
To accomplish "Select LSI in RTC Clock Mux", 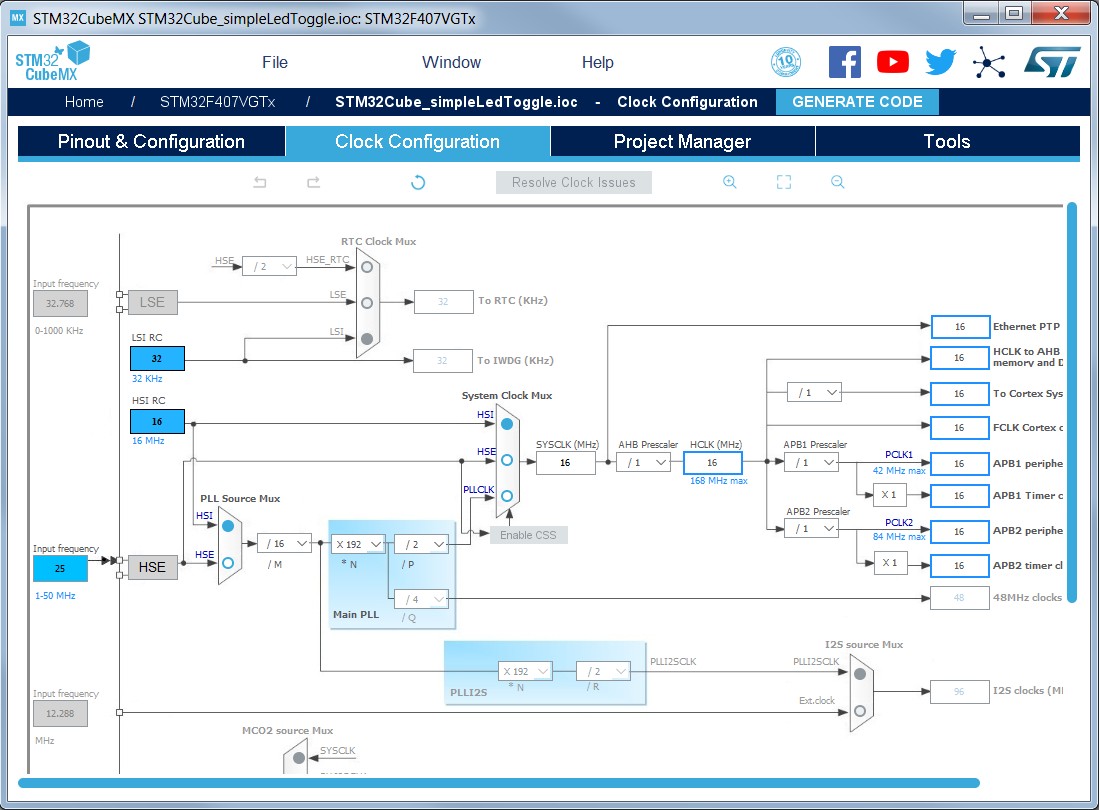I will (367, 339).
